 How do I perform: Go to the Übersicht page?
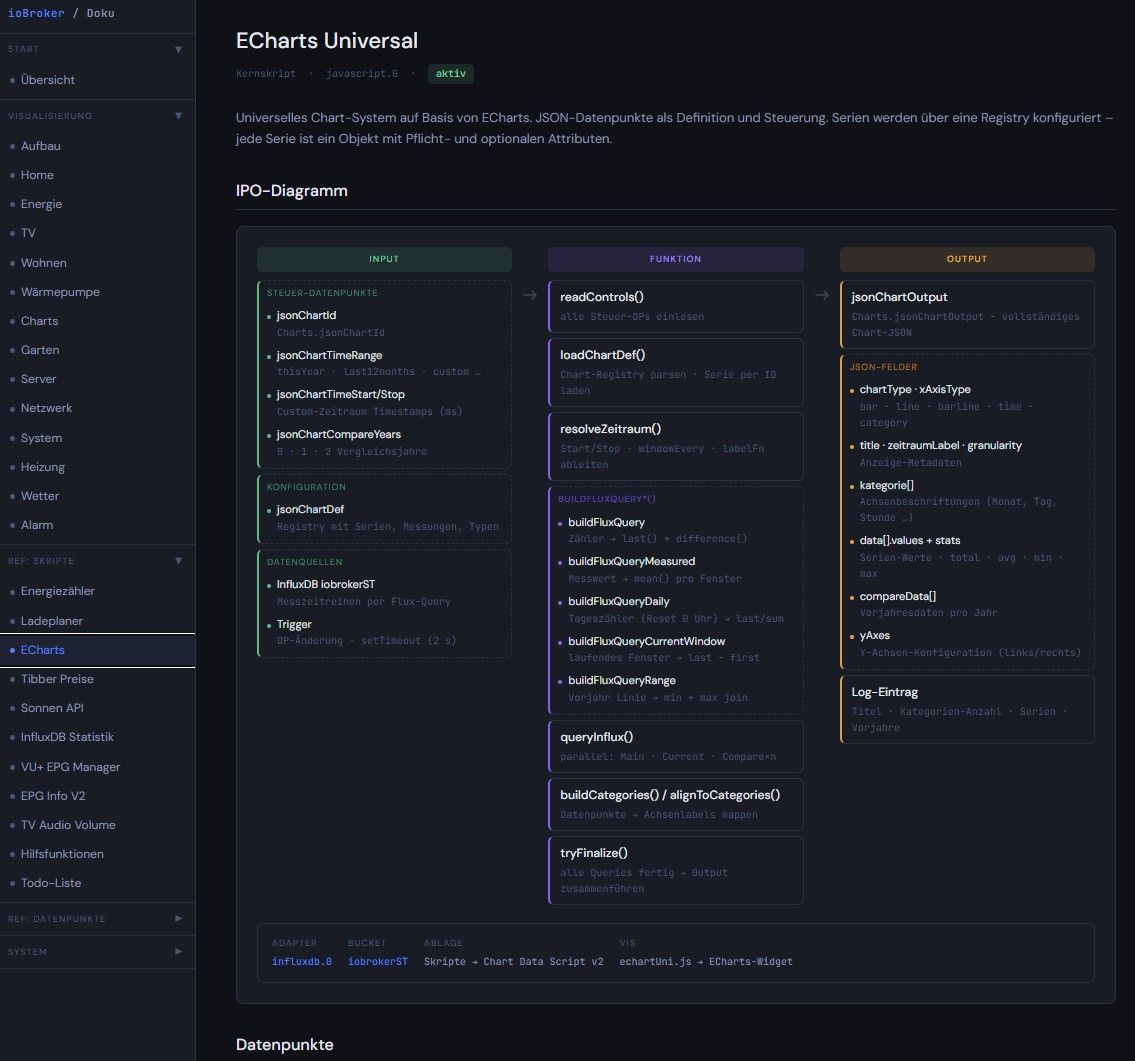(48, 80)
